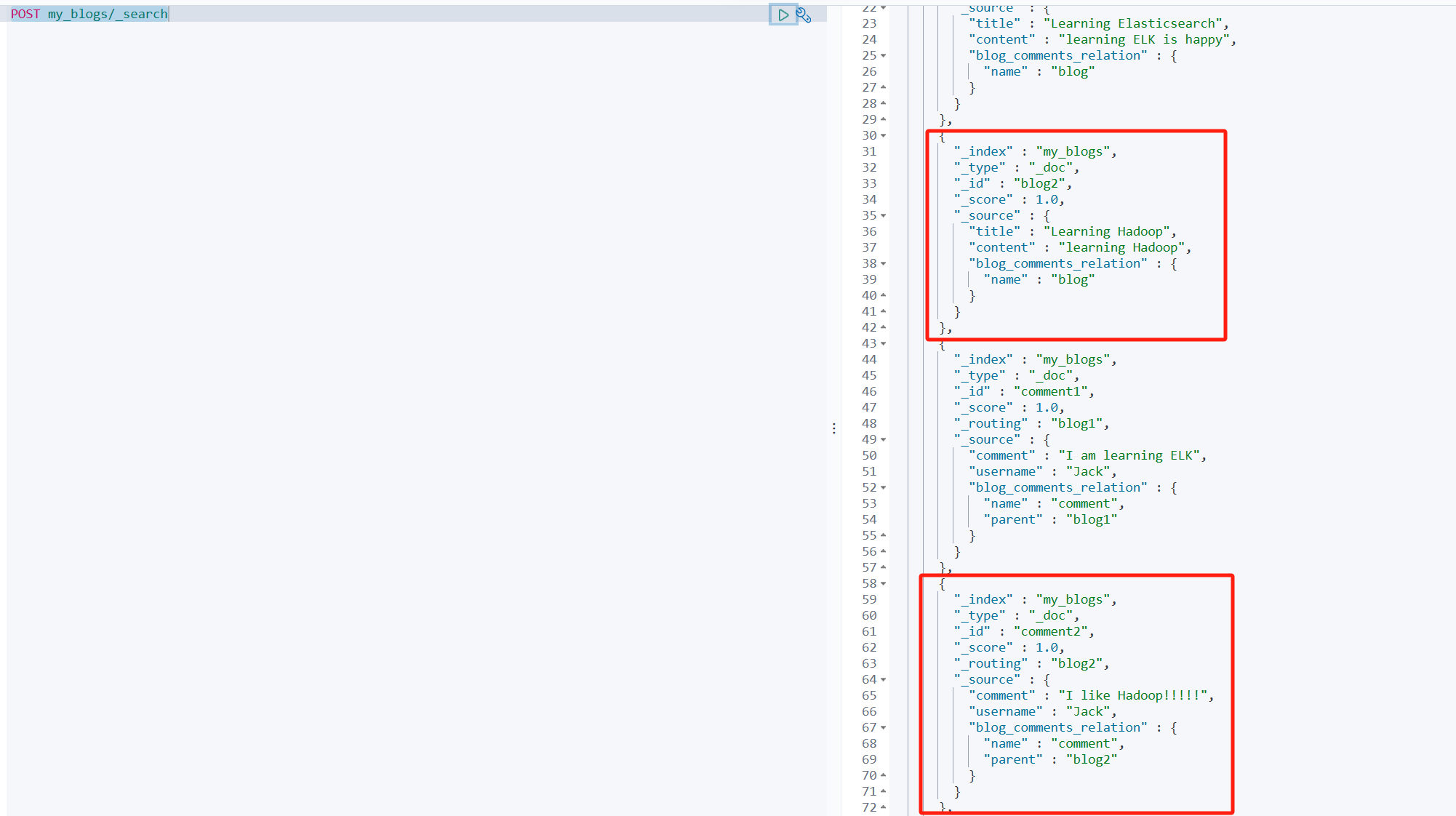Image resolution: width=1456 pixels, height=816 pixels.
Task: Click the "parent" : "blog2" line
Action: pos(1050,759)
